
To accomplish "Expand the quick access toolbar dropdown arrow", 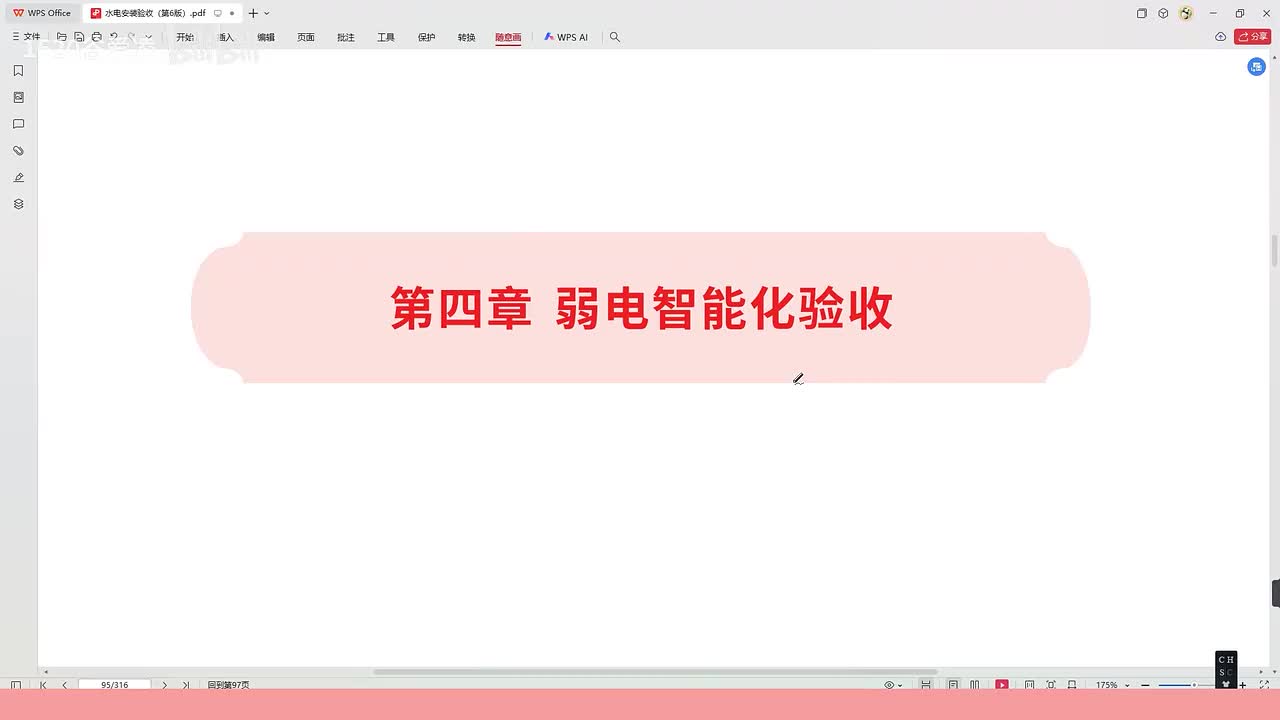I will click(149, 37).
